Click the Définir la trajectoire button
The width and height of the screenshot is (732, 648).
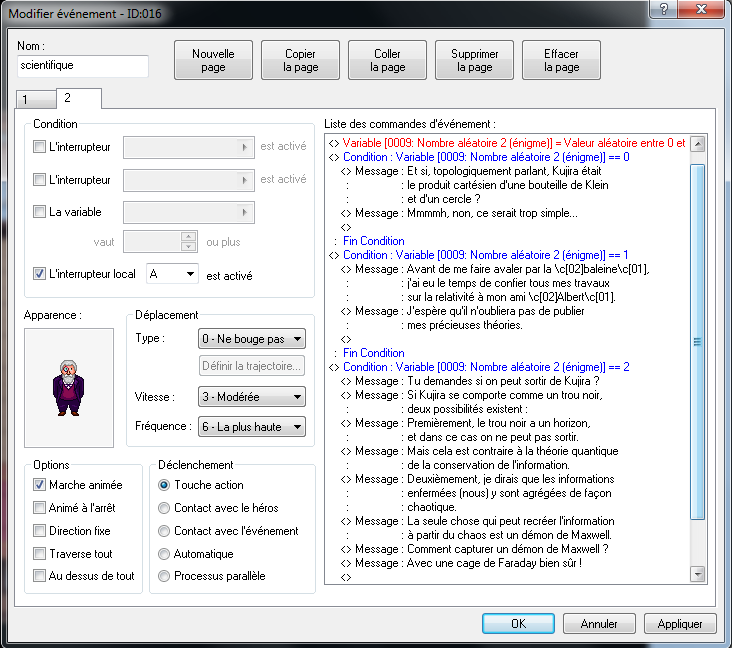252,366
